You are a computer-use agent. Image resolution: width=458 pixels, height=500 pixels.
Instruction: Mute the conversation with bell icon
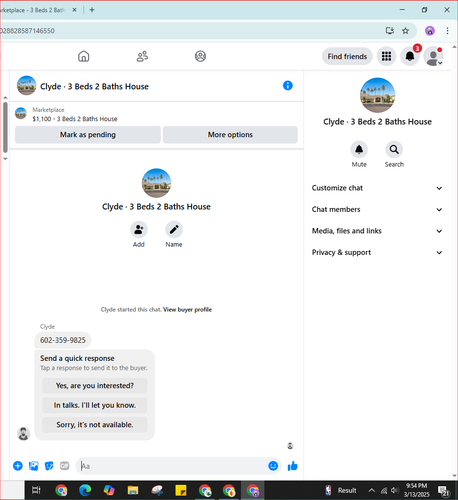[x=359, y=150]
